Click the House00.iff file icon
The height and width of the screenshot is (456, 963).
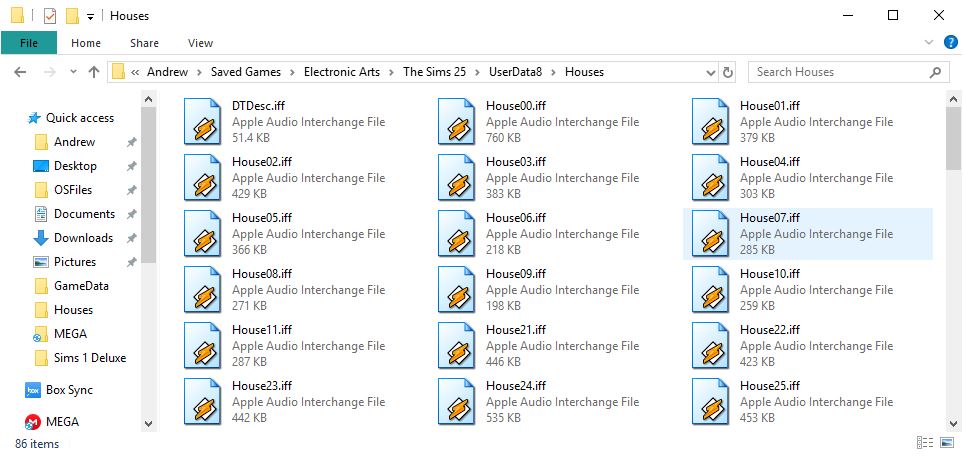point(456,122)
